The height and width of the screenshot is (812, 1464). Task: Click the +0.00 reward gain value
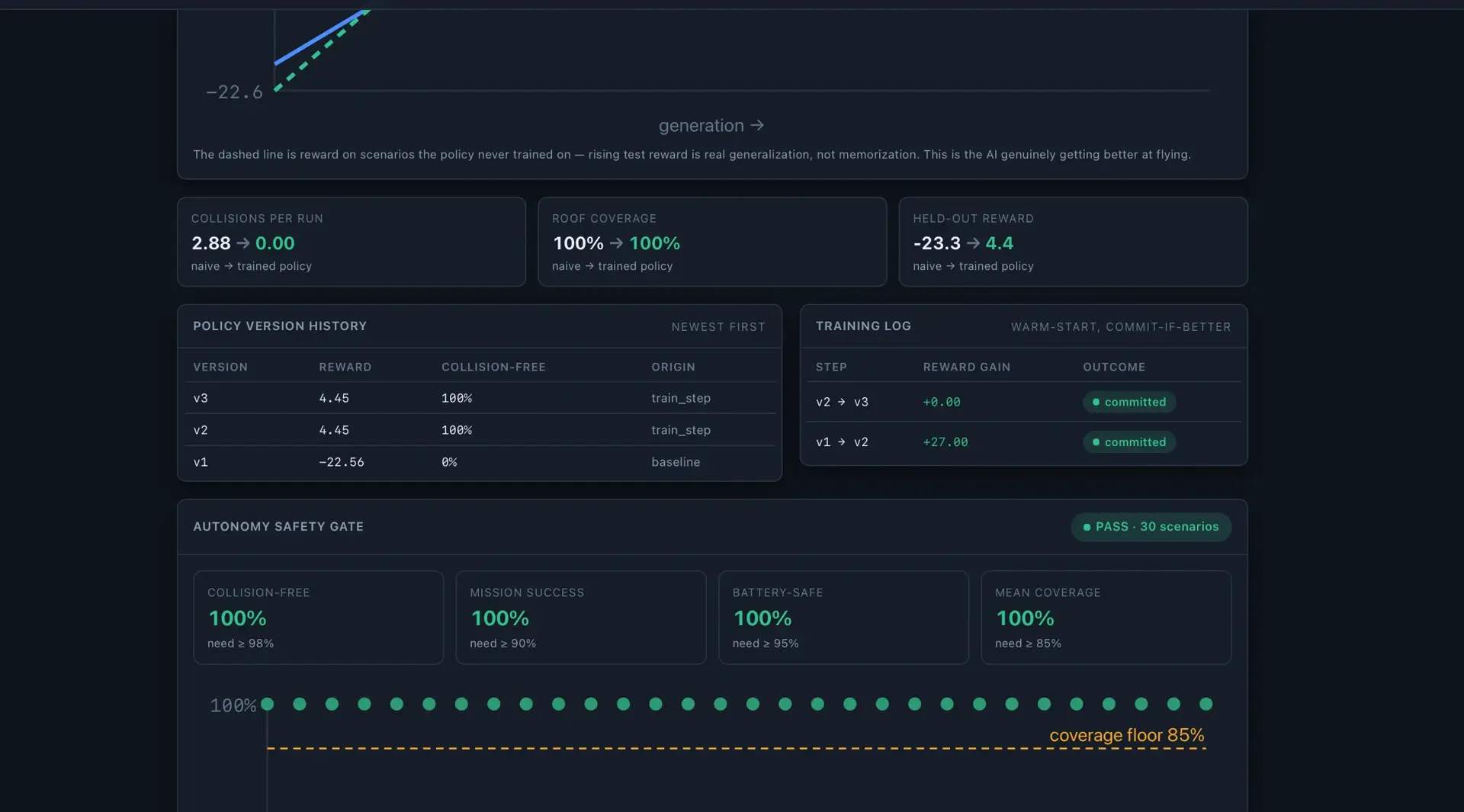click(942, 402)
